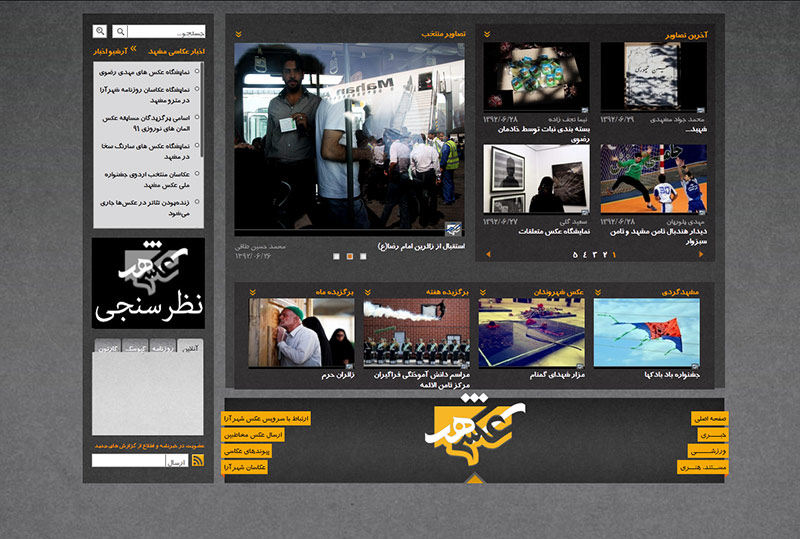
Task: Click gallery icon on نمایشگاه عکس متعلقات thumbnail
Action: click(585, 211)
